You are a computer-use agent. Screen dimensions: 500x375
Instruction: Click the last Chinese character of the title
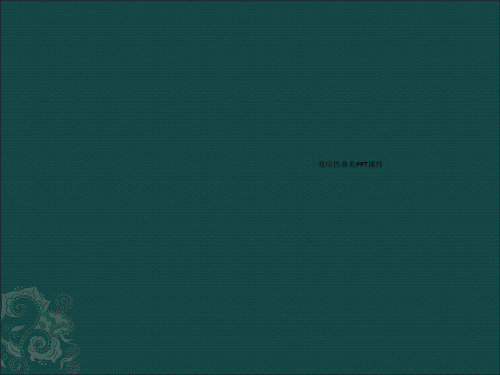[x=379, y=164]
